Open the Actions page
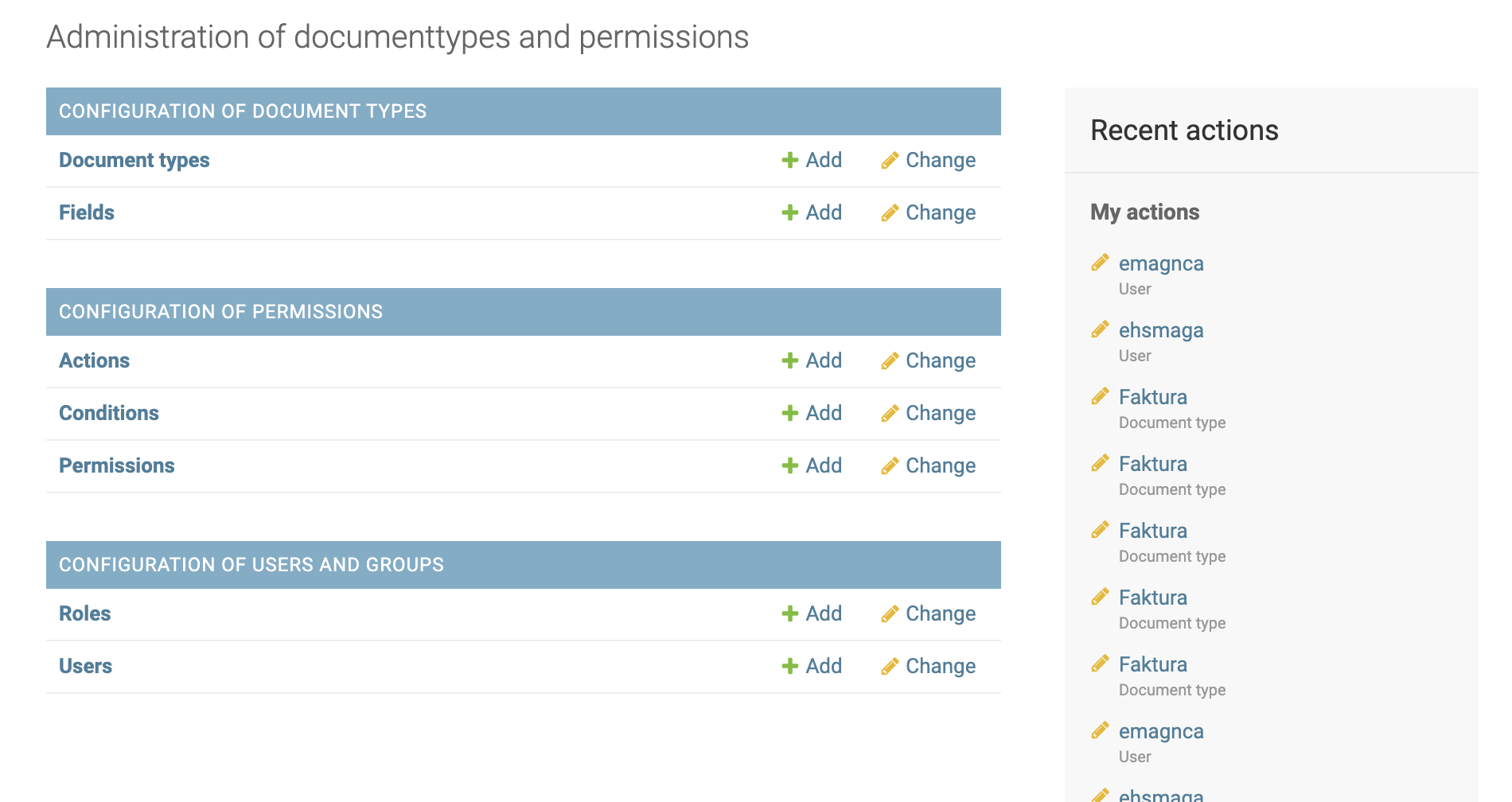This screenshot has width=1512, height=802. click(x=94, y=360)
